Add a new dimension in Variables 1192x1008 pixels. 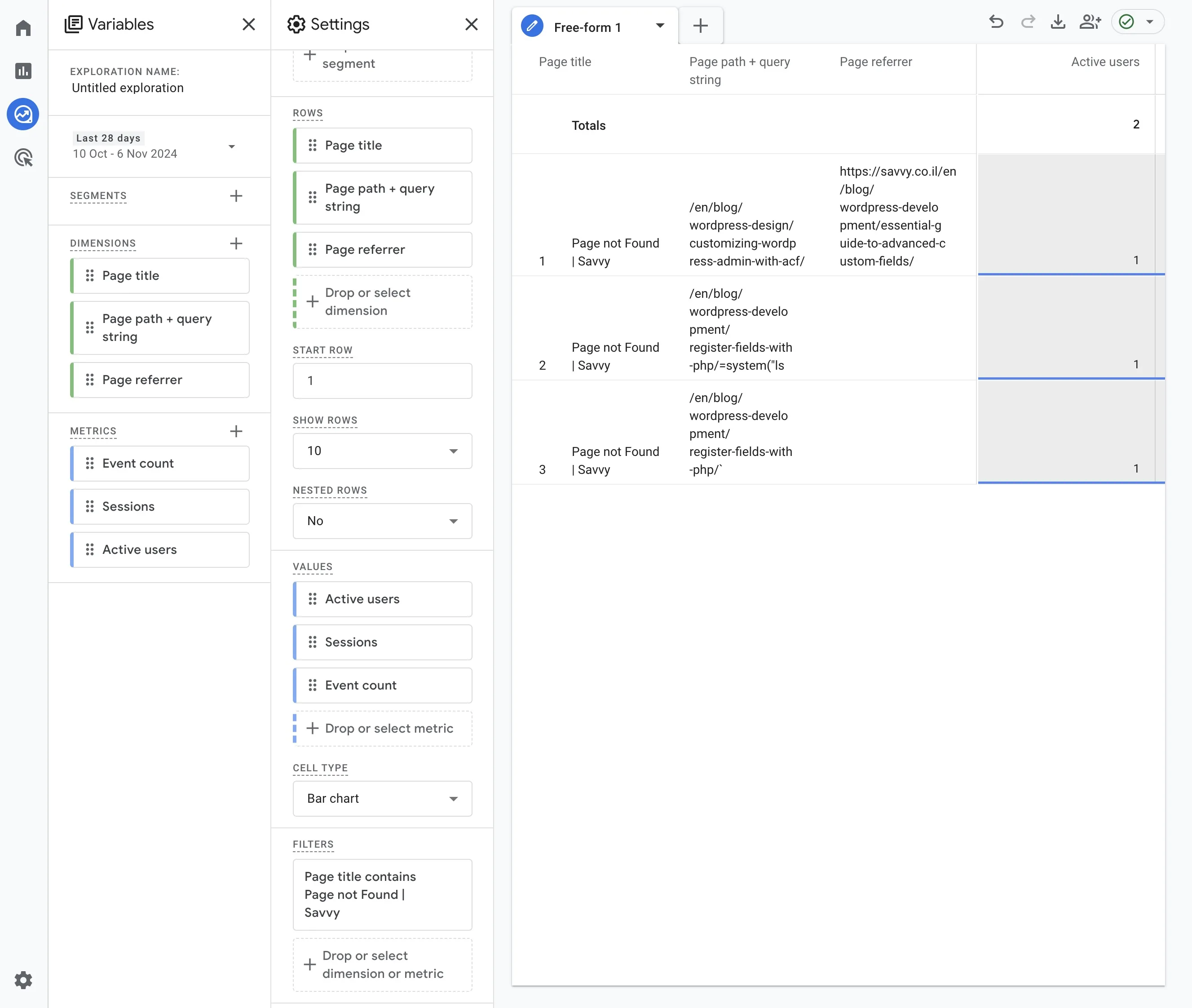[236, 243]
